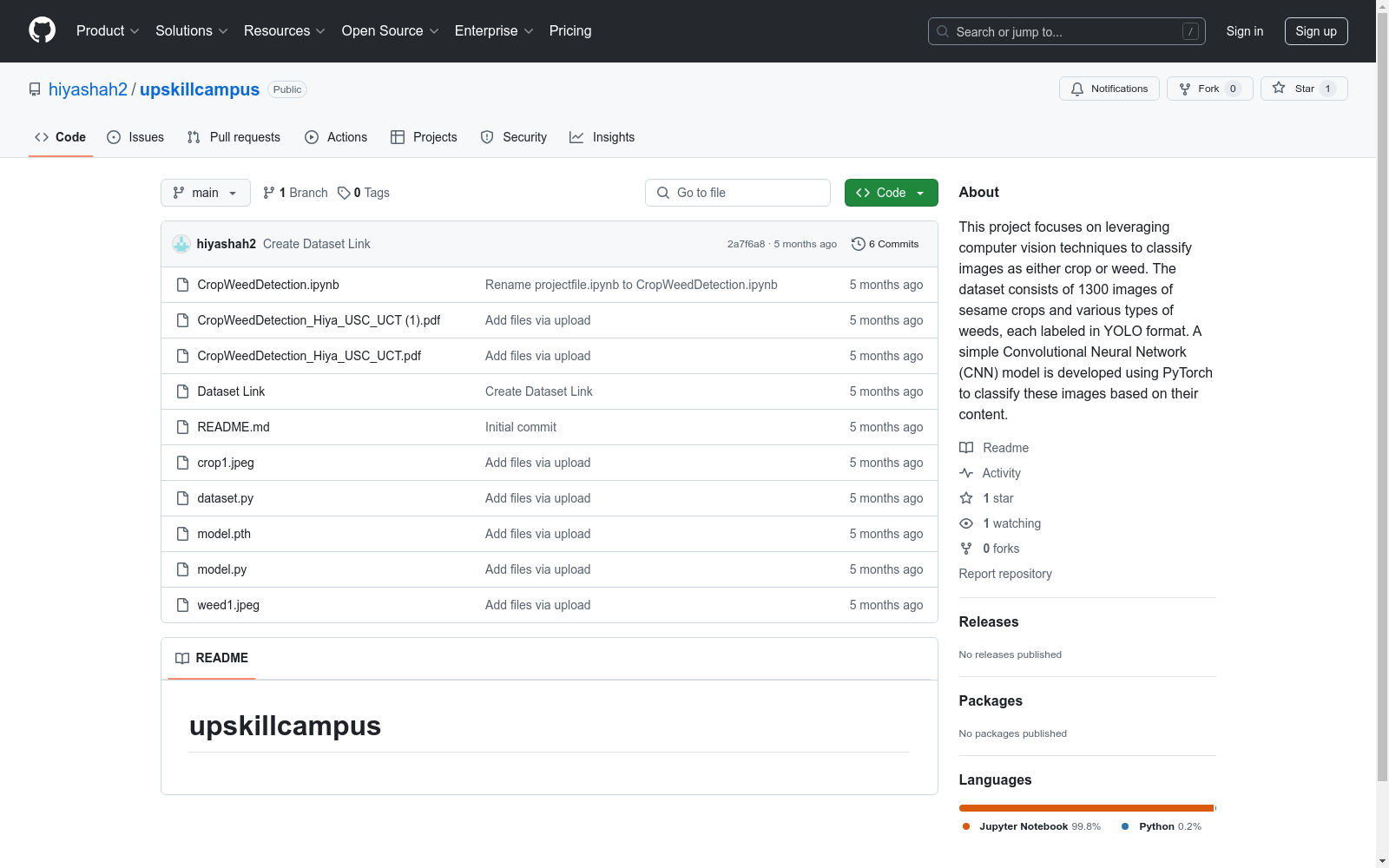Open the main branch selector dropdown
The image size is (1389, 868).
point(206,193)
